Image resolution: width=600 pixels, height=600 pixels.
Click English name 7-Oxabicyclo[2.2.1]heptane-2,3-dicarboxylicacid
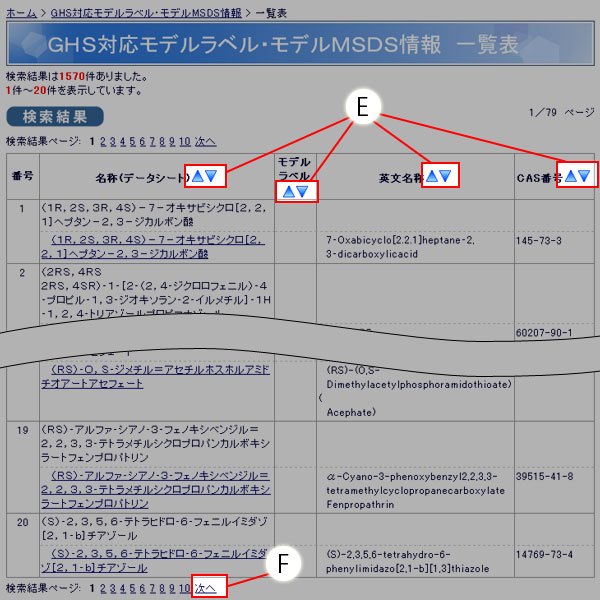400,247
